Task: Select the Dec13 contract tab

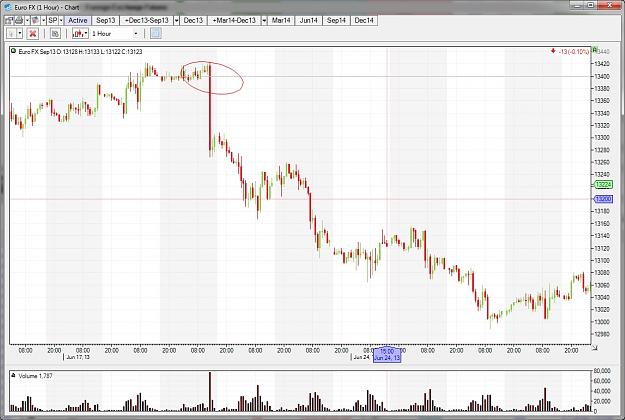Action: 193,20
